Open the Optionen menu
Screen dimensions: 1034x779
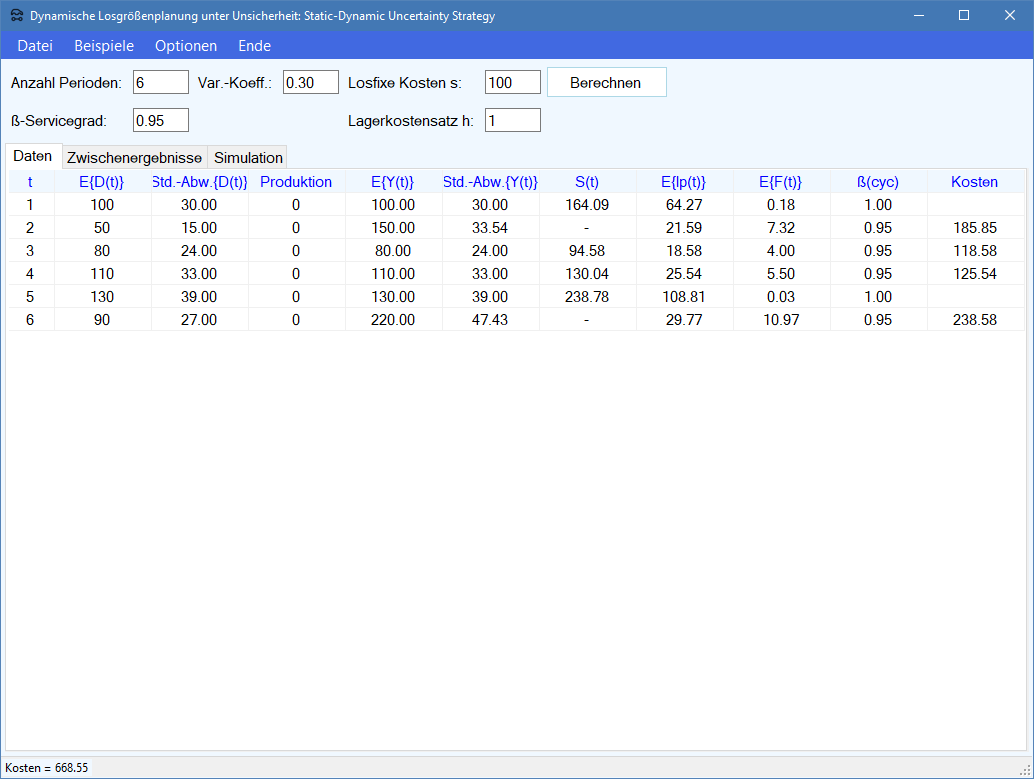(186, 46)
